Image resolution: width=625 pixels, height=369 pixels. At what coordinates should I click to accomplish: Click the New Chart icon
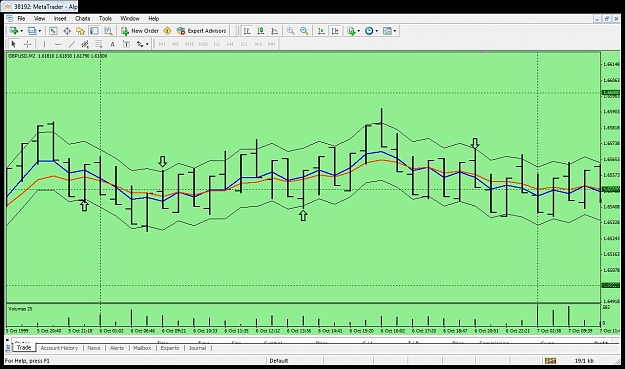coord(14,31)
